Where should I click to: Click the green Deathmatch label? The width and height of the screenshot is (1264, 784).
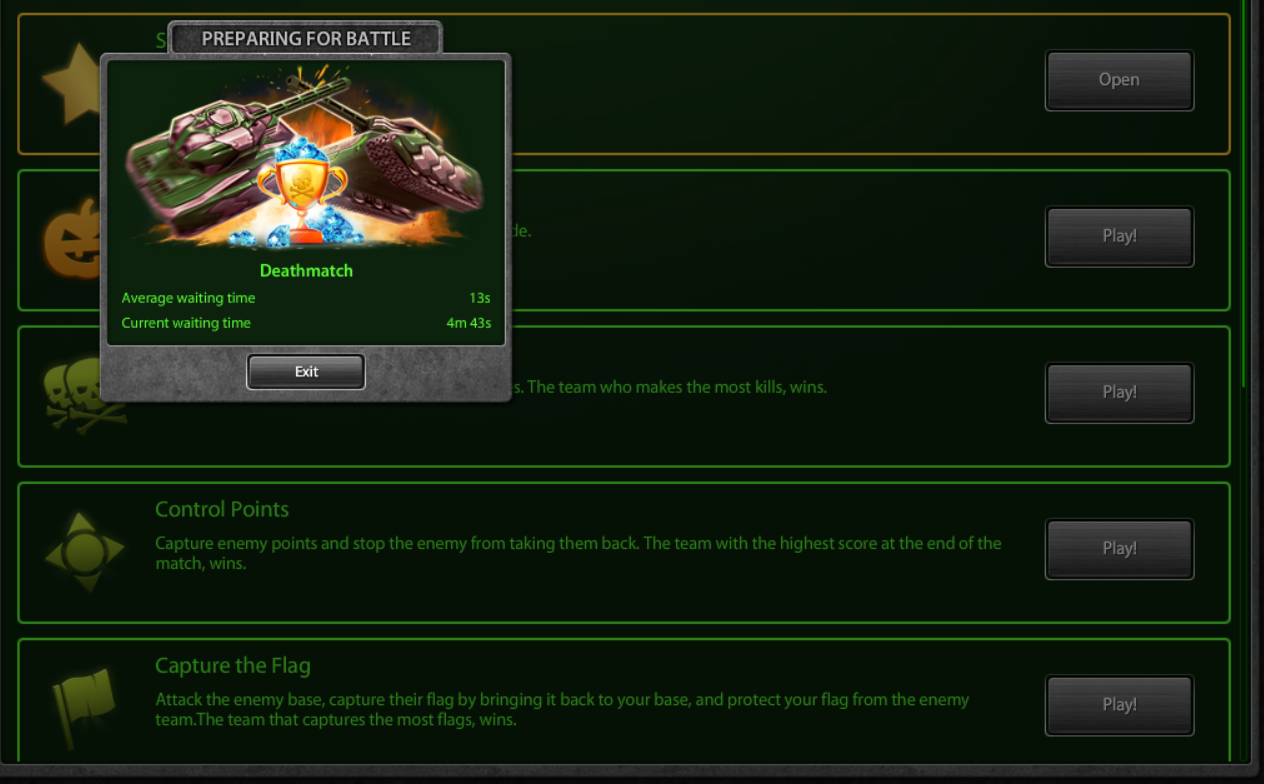(x=306, y=271)
